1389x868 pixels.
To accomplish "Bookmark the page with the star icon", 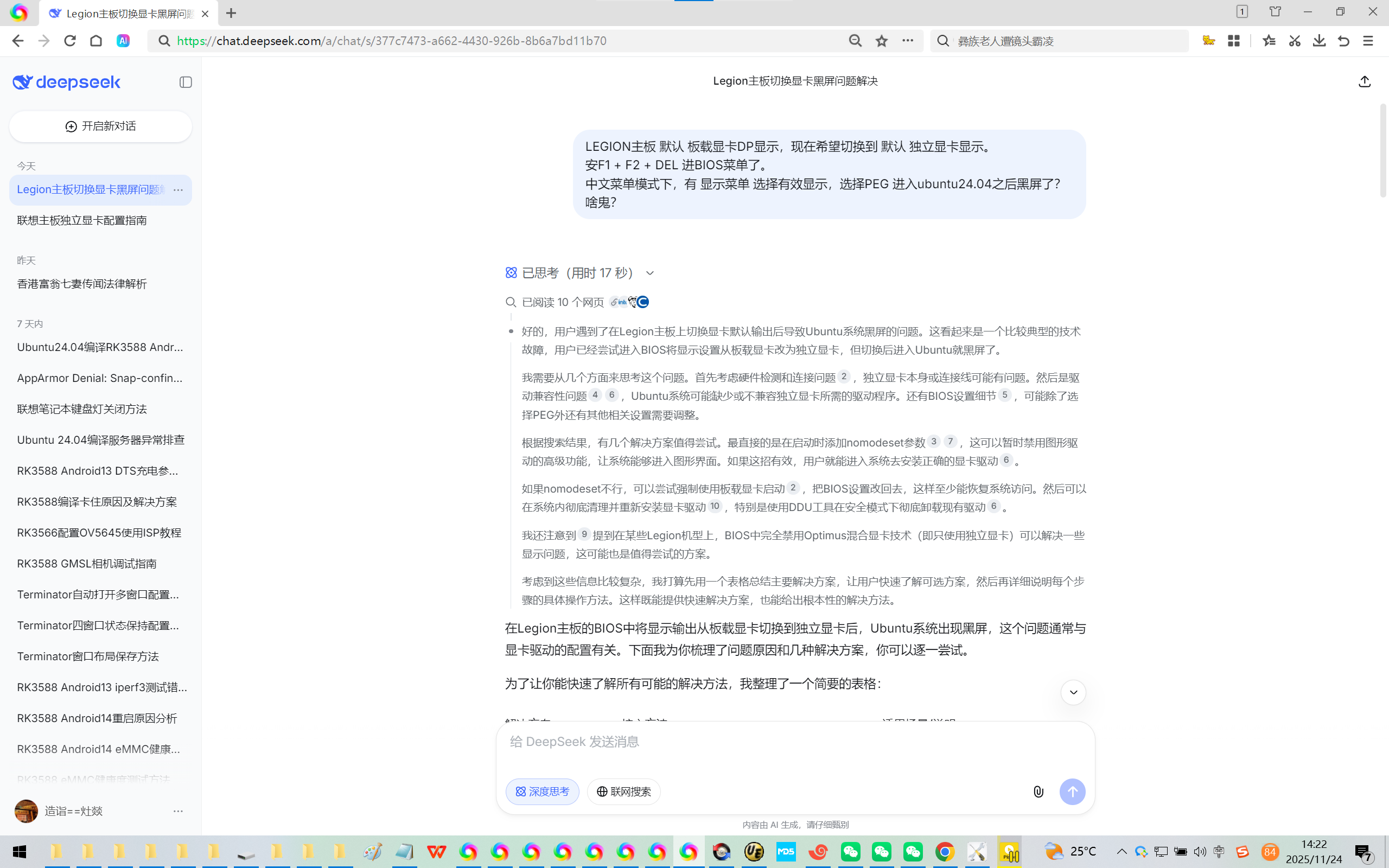I will pos(882,41).
